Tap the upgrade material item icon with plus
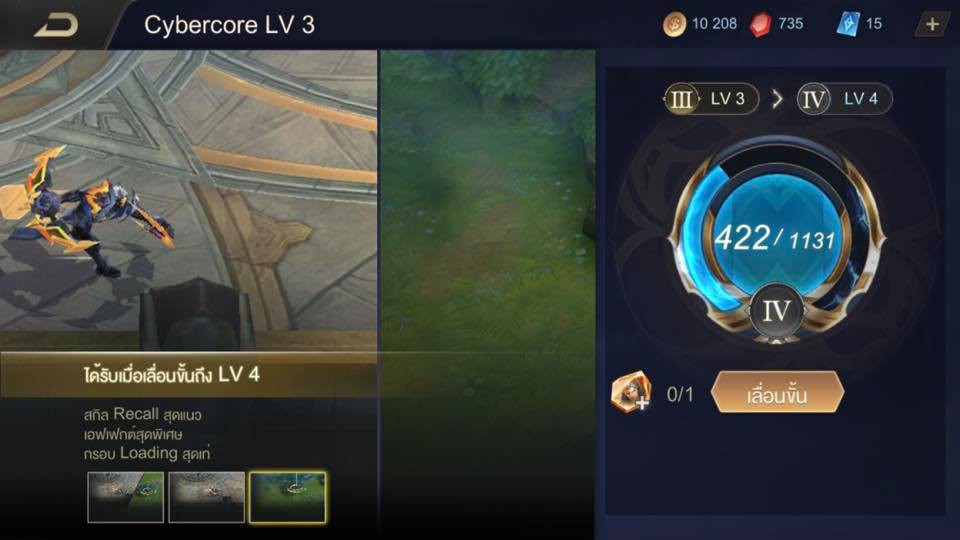Screen dimensions: 960x540 (x=631, y=392)
